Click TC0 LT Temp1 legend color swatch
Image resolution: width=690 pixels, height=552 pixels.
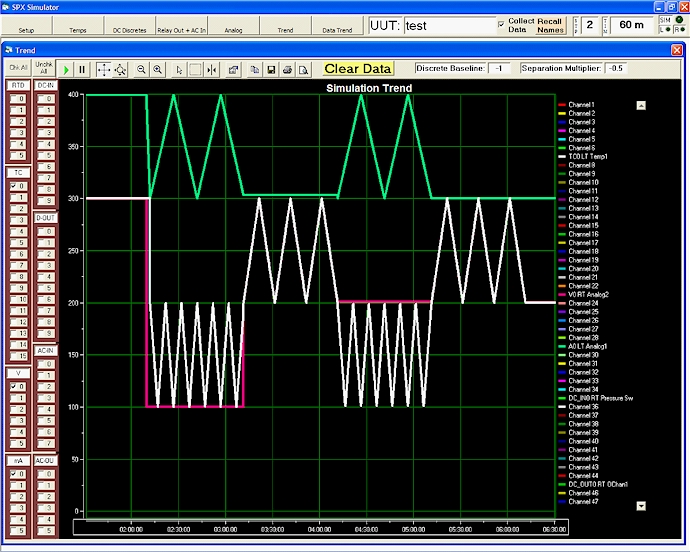[x=562, y=157]
